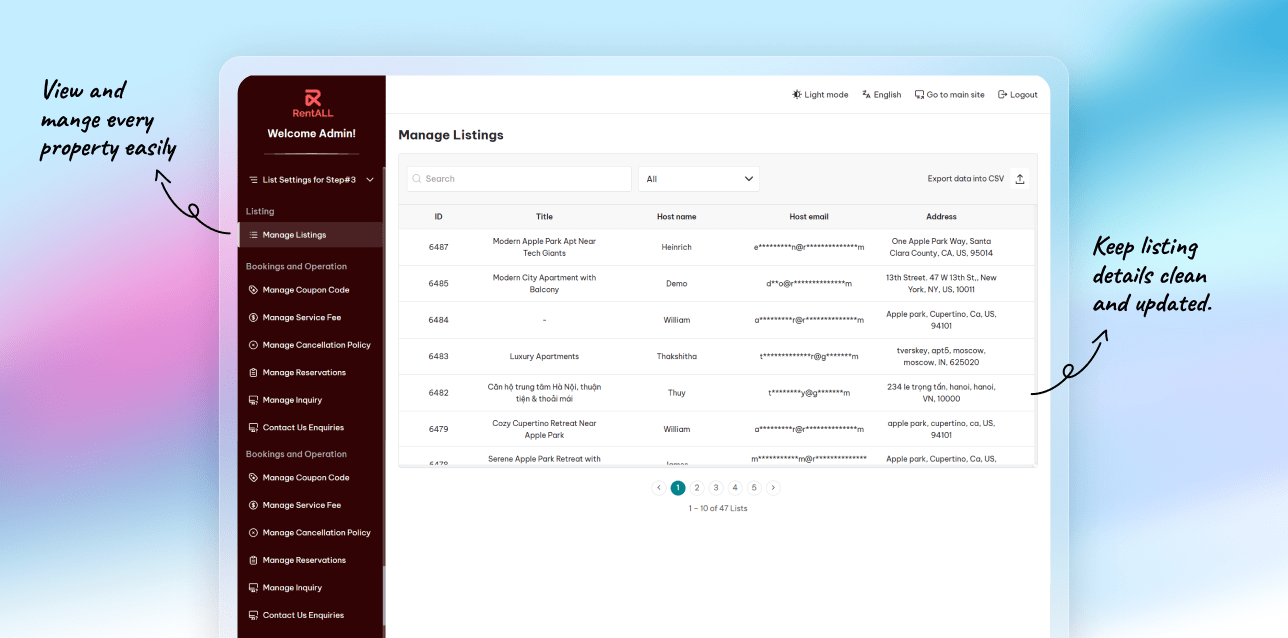Click the upload icon next to Export data into CSV

(1020, 179)
